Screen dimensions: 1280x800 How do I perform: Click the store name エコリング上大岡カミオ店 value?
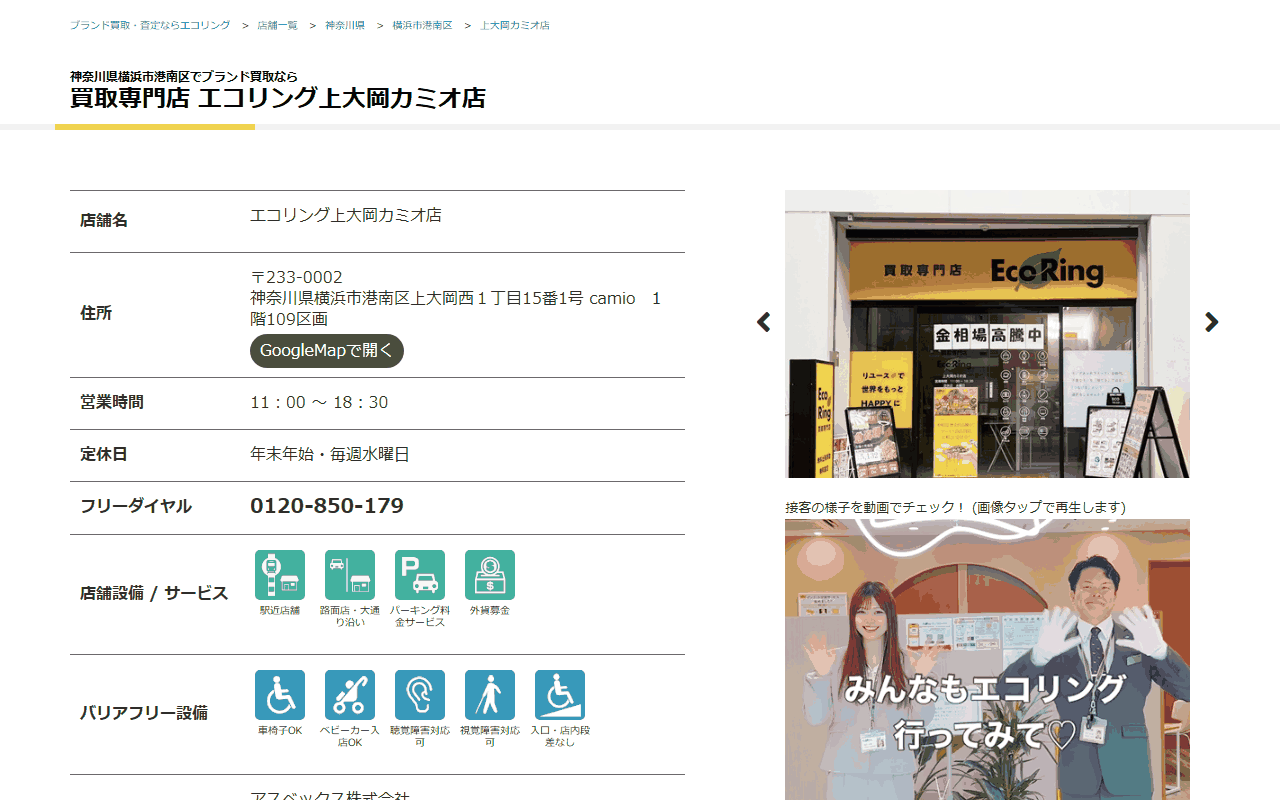click(x=346, y=215)
